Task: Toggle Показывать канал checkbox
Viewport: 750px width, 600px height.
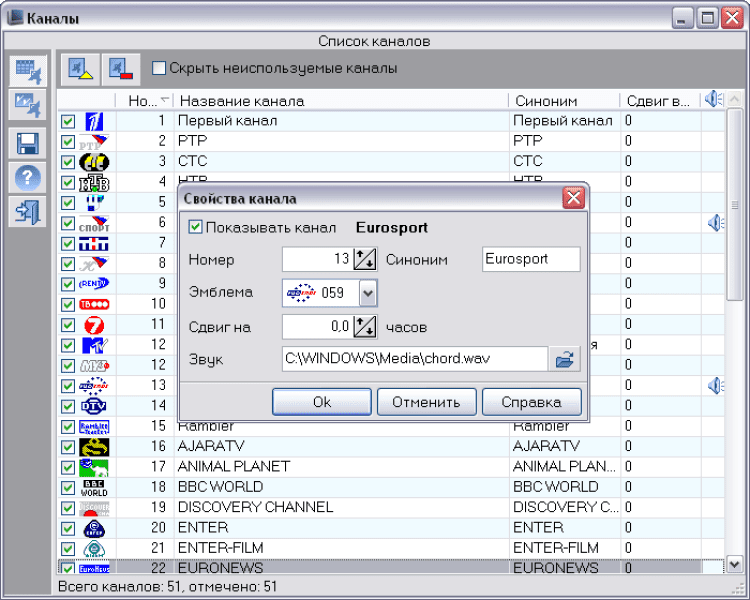Action: click(195, 227)
